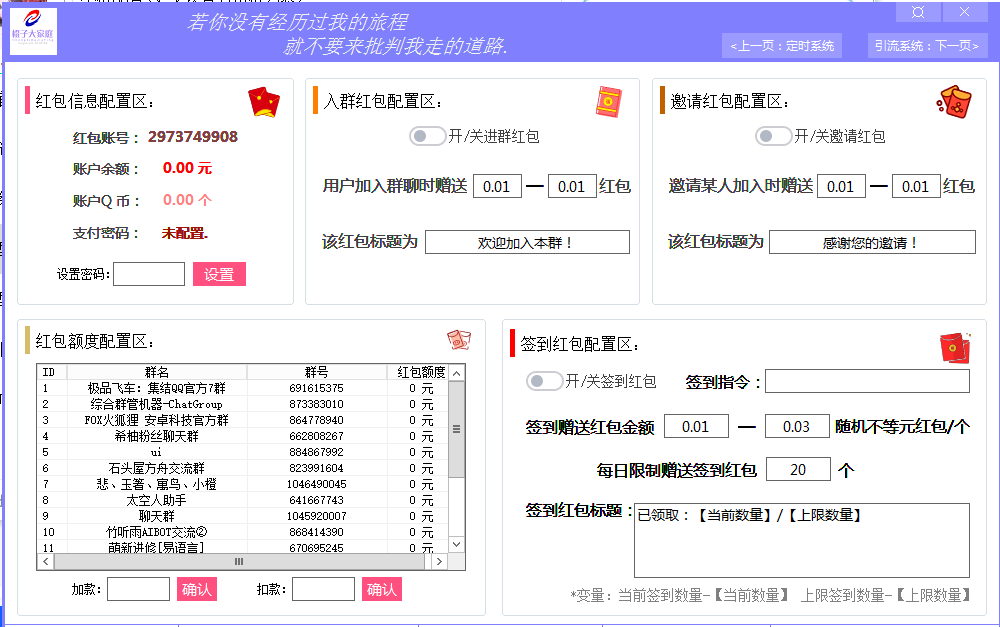The height and width of the screenshot is (627, 1000).
Task: Click the round minimize icon in the title bar
Action: [x=917, y=11]
